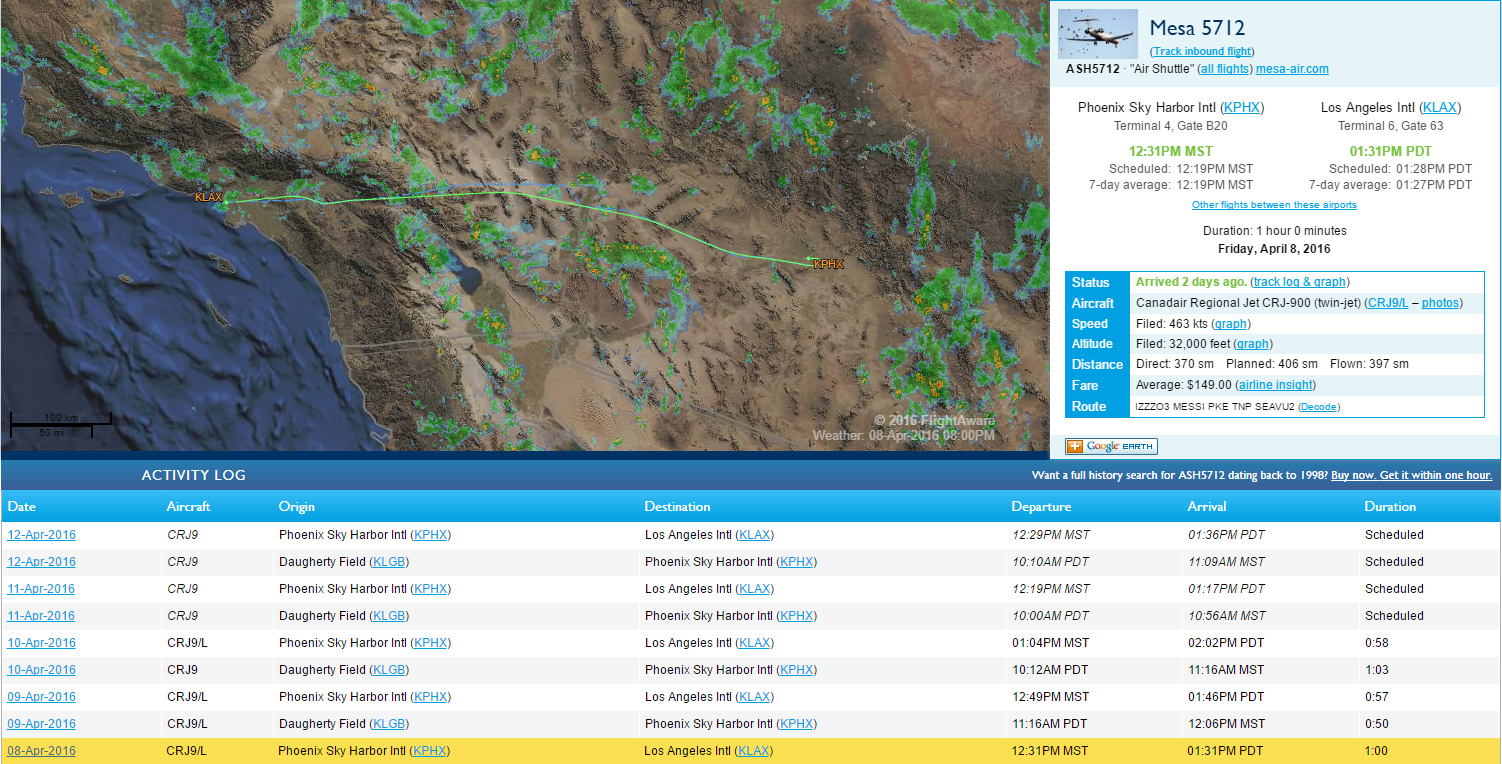Click KPHX origin link in highlighted 08-Apr row
1502x764 pixels.
430,751
